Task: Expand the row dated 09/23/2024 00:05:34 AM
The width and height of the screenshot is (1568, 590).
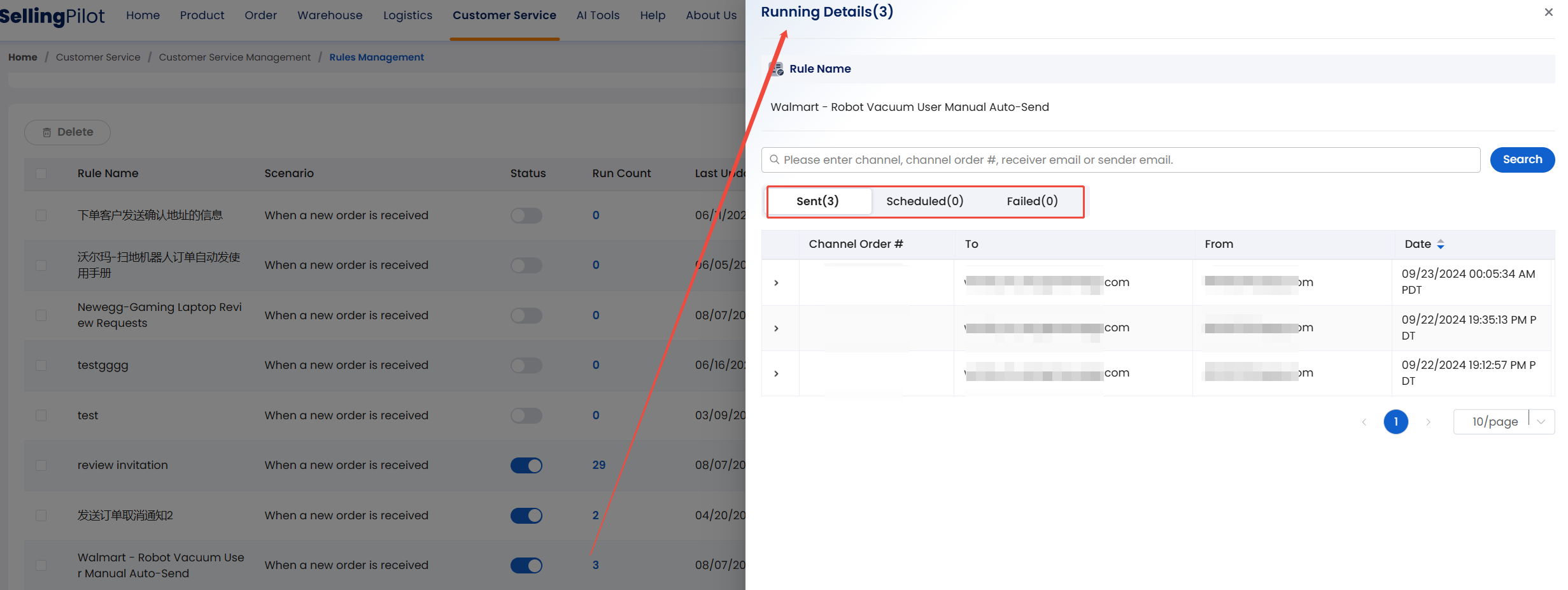Action: (x=776, y=282)
